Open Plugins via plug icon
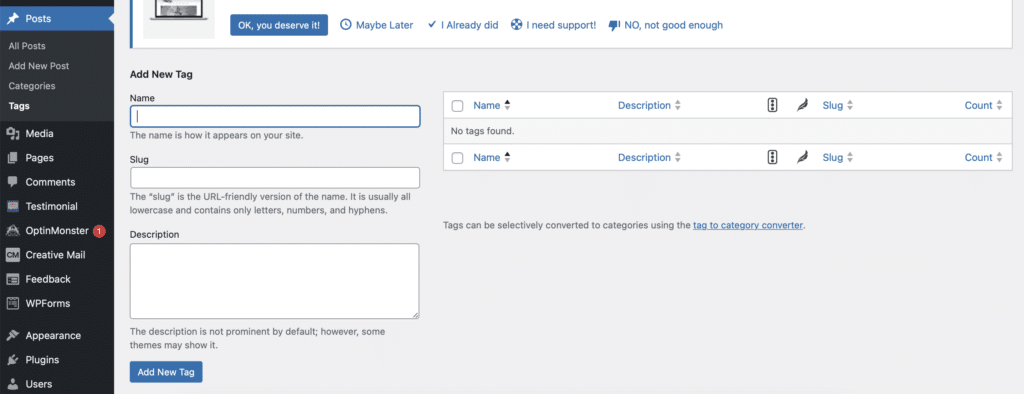Viewport: 1024px width, 394px height. (x=12, y=360)
